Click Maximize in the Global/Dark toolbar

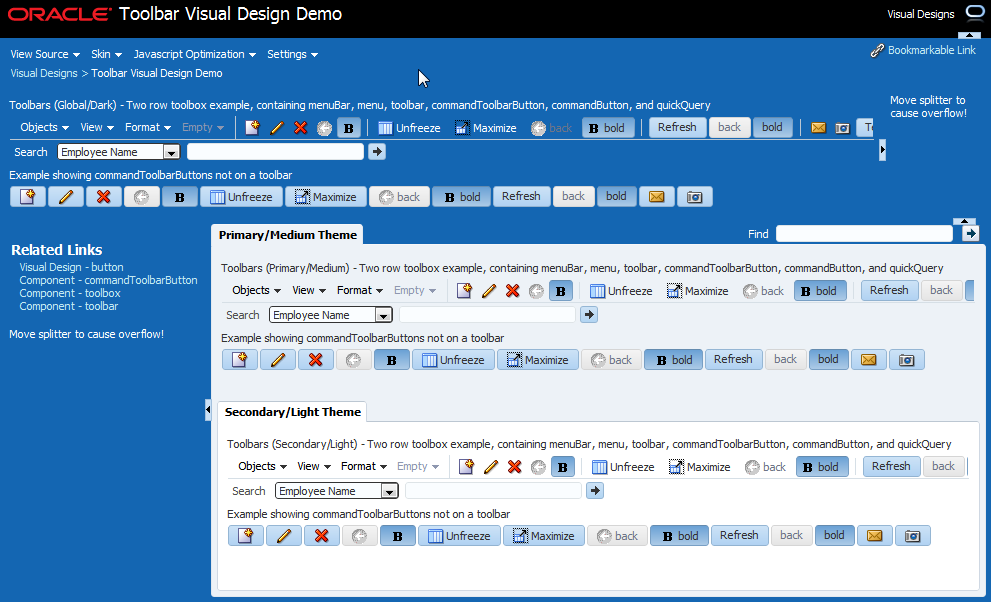(485, 128)
